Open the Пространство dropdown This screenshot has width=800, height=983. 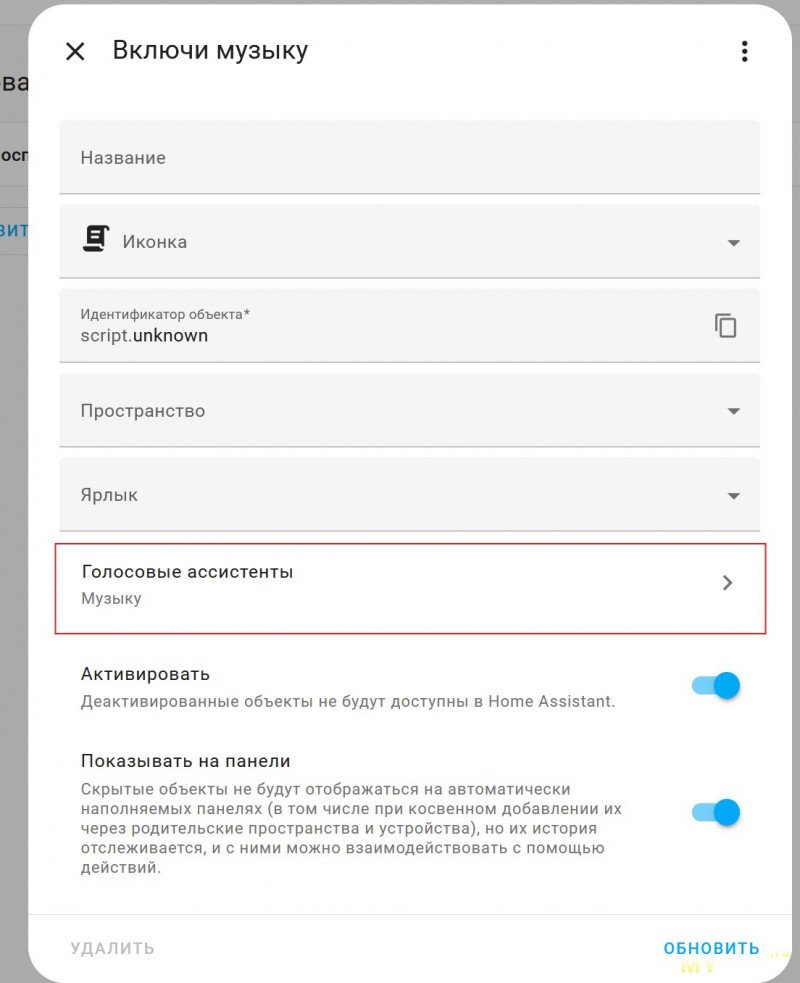tap(409, 411)
